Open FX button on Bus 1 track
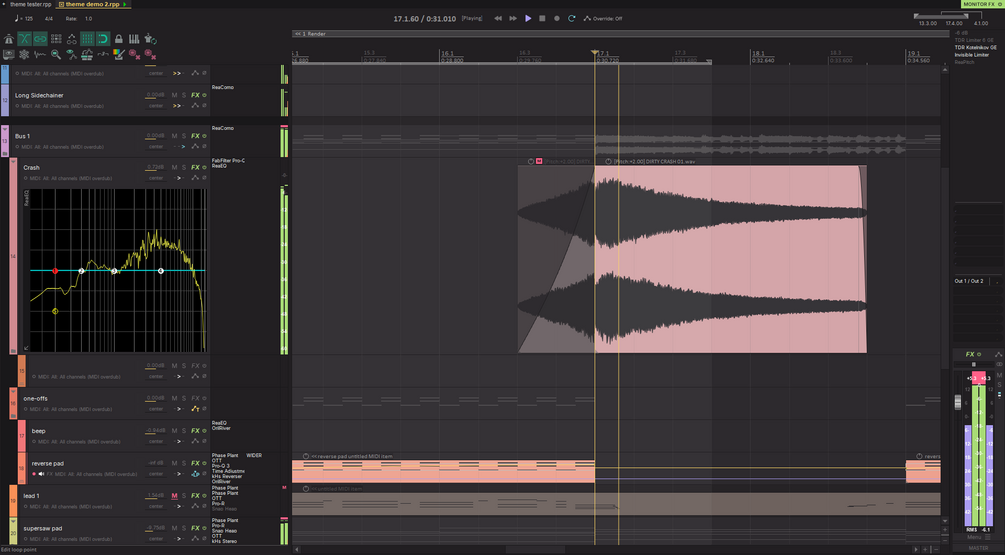Viewport: 1005px width, 555px height. tap(195, 136)
